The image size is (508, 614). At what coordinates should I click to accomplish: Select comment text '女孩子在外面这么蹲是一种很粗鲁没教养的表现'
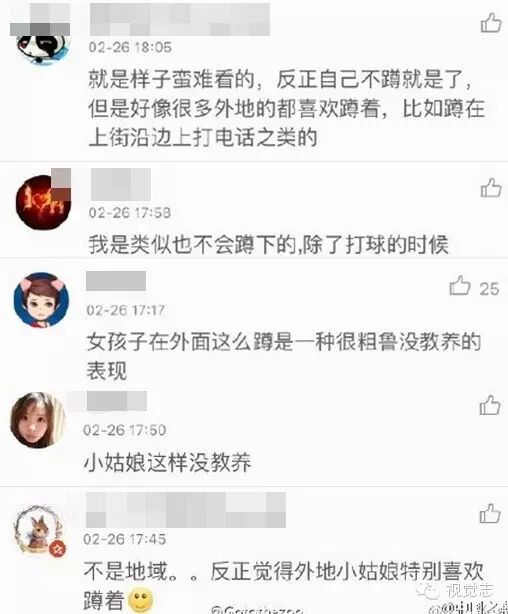pos(284,356)
